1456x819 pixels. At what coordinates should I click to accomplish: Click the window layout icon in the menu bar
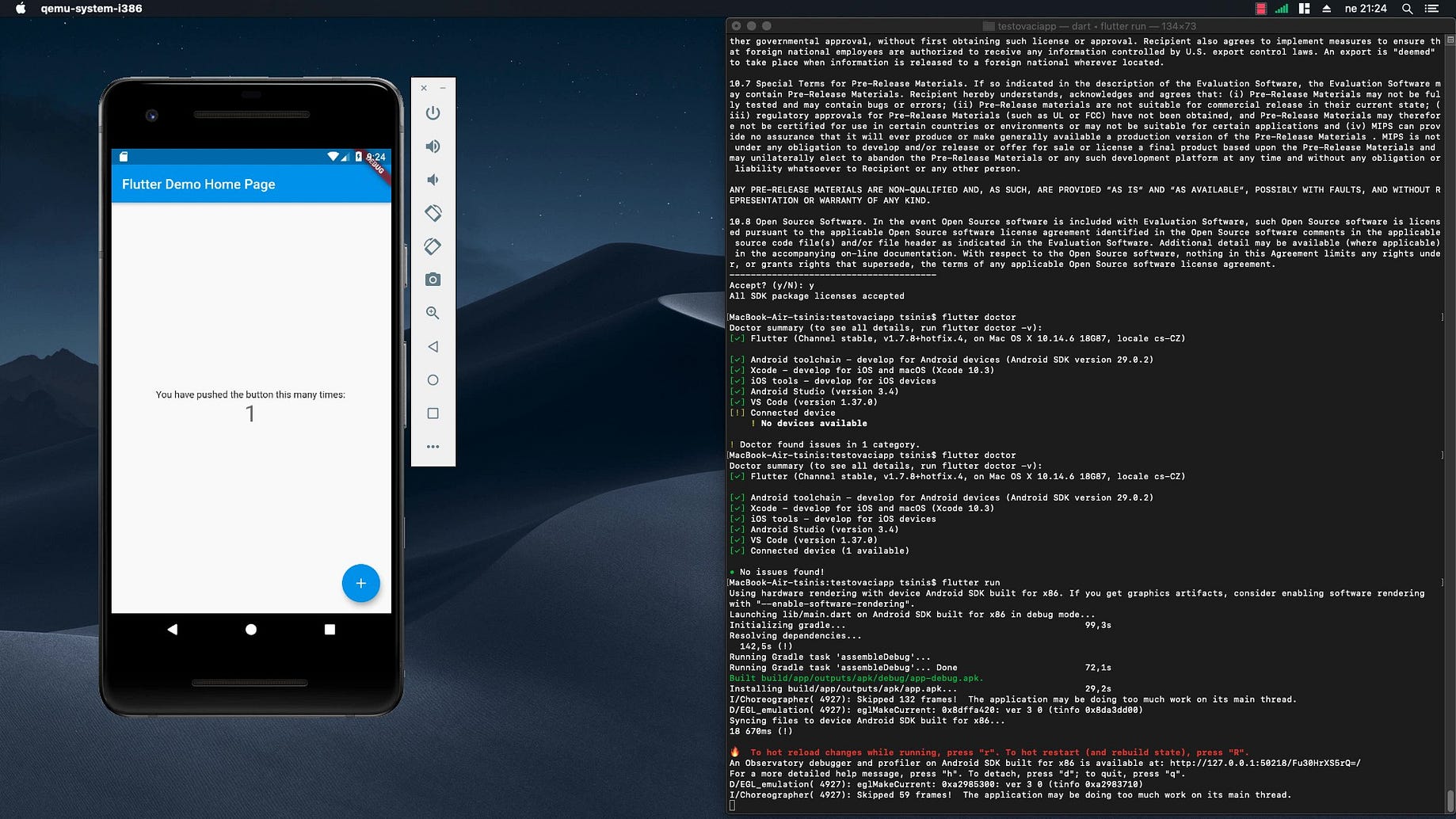(1304, 9)
